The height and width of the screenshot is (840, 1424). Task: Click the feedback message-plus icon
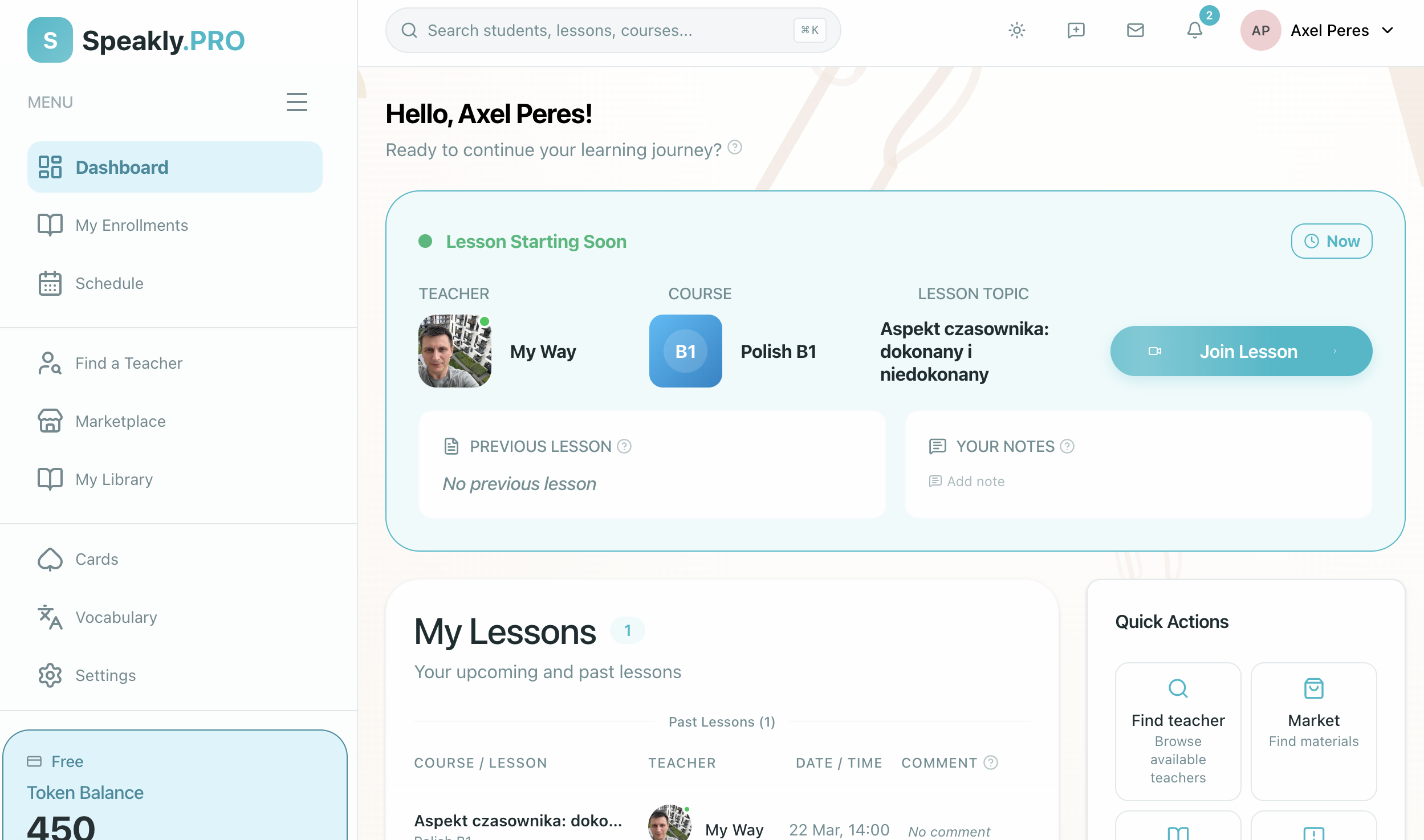[x=1076, y=30]
